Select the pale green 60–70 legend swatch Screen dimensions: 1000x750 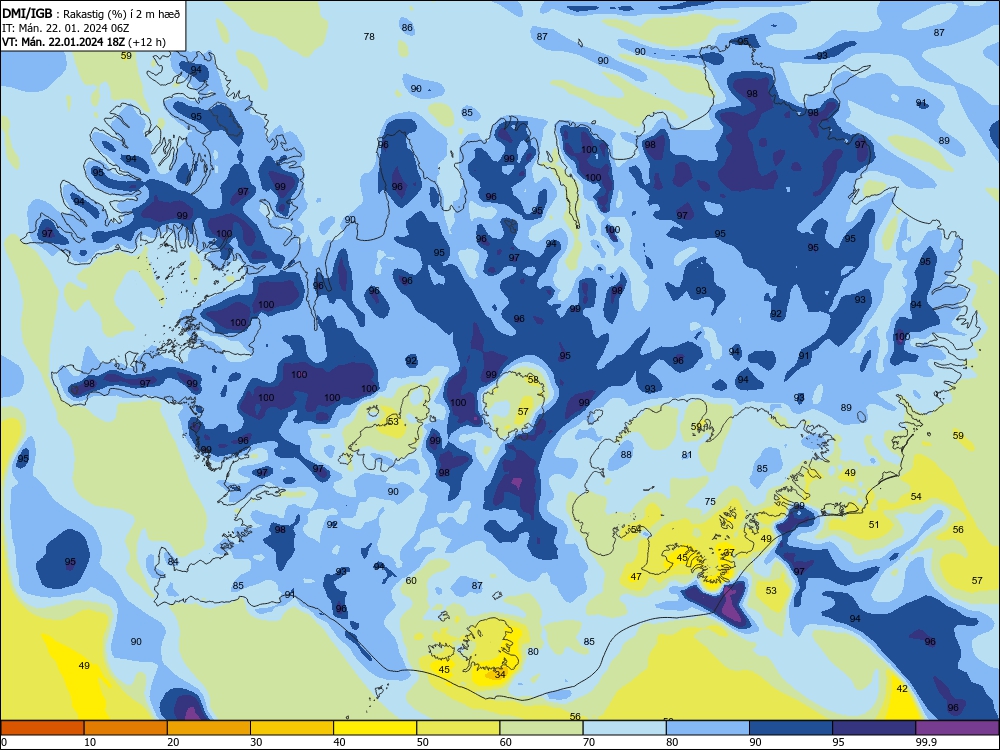click(541, 728)
